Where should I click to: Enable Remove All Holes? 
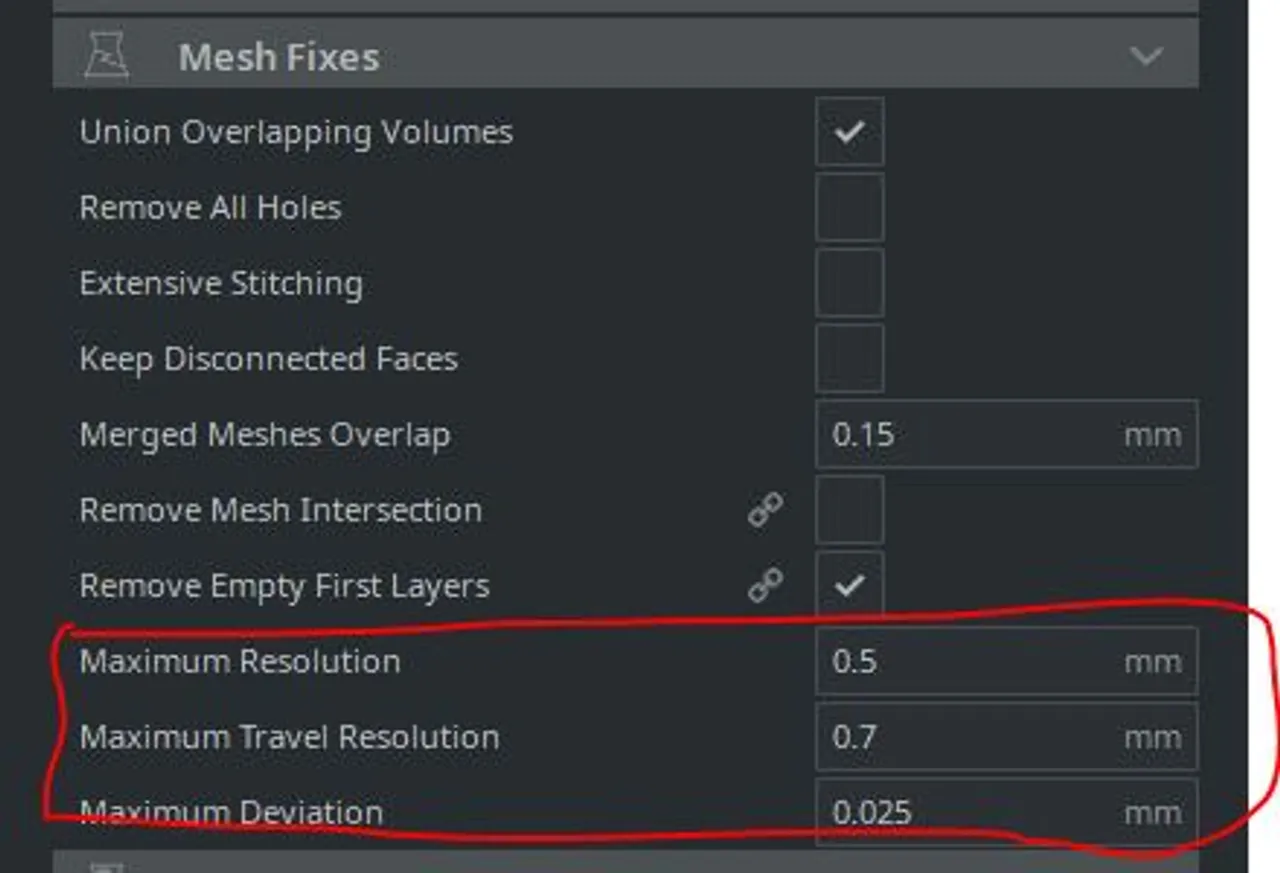(x=849, y=207)
